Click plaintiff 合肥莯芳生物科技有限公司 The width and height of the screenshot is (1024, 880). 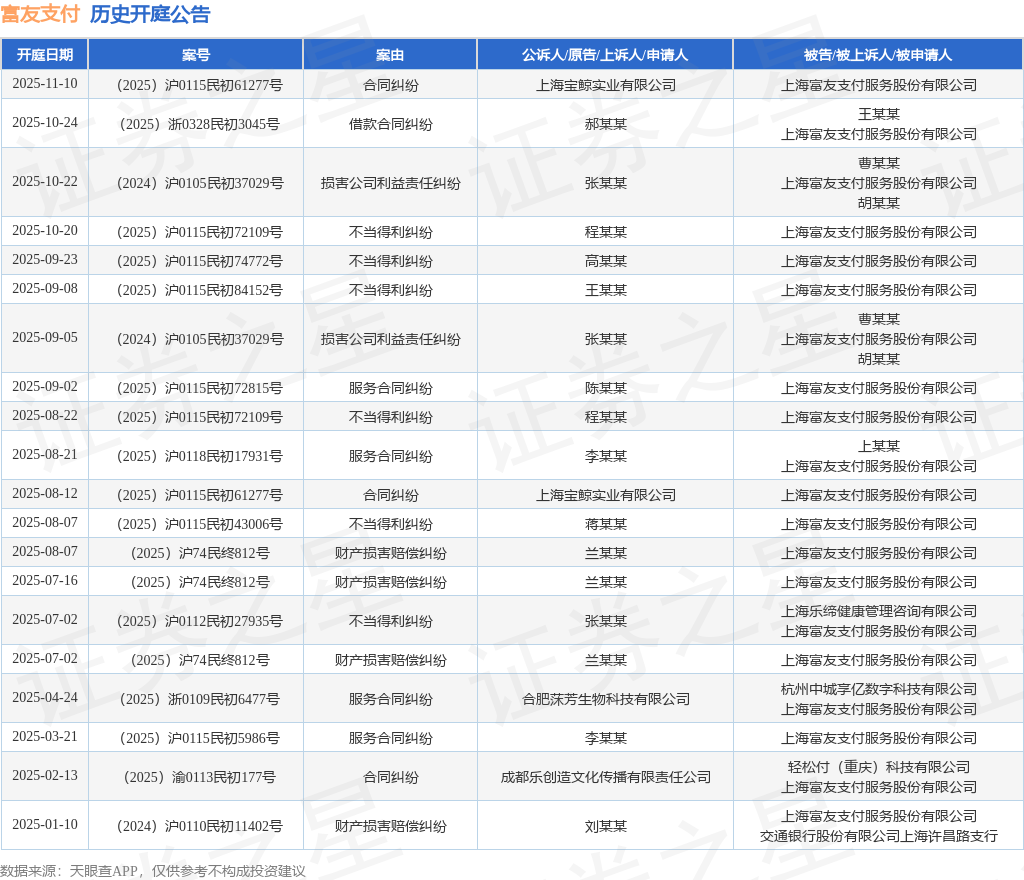tap(606, 699)
